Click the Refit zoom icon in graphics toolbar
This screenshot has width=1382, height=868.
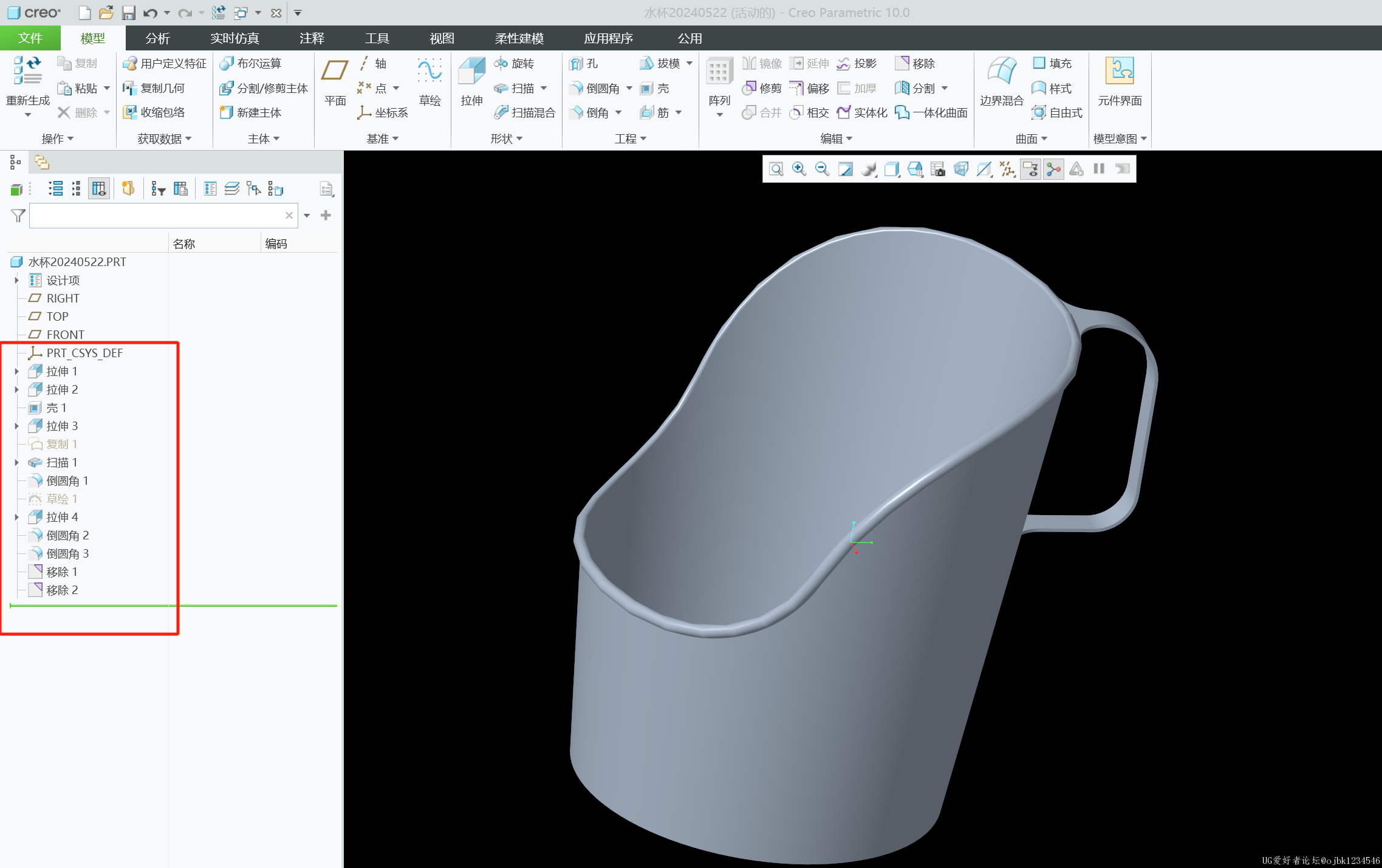(x=776, y=169)
